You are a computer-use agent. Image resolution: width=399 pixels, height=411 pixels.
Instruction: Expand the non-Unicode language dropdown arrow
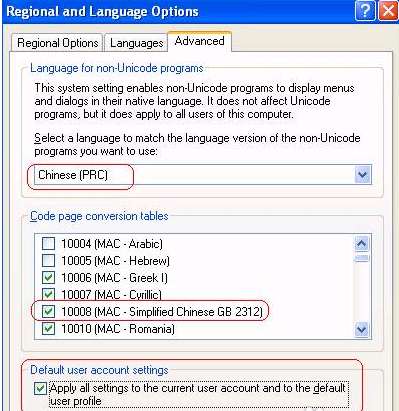(x=362, y=175)
